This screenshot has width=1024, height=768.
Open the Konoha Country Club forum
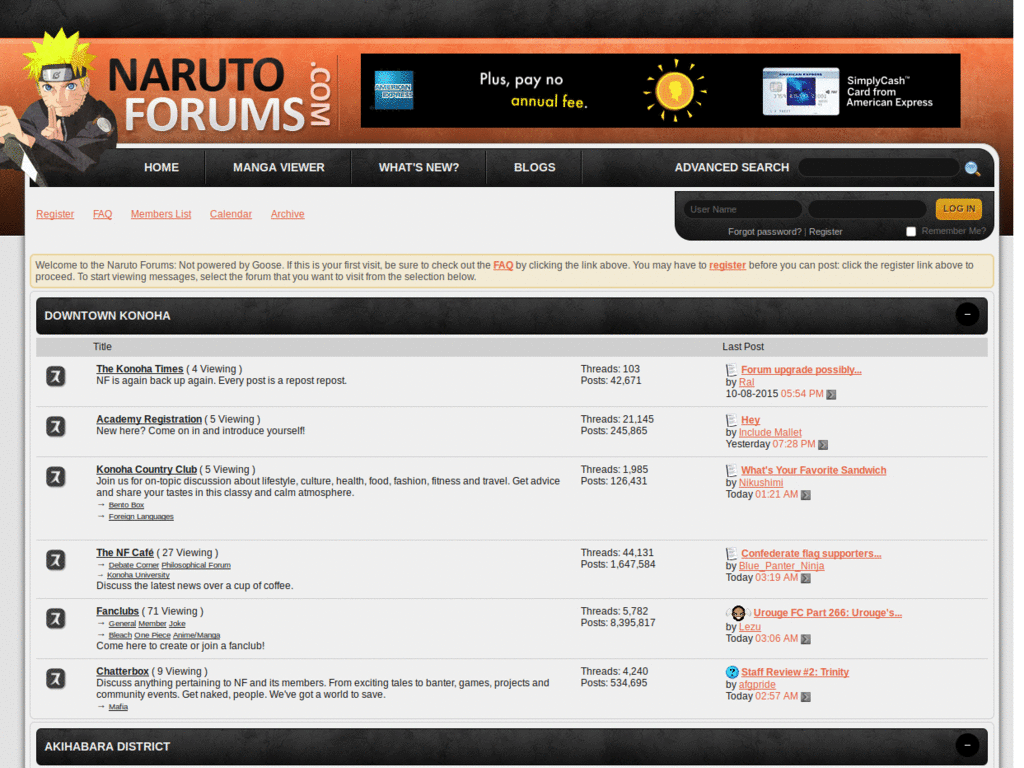pyautogui.click(x=146, y=470)
